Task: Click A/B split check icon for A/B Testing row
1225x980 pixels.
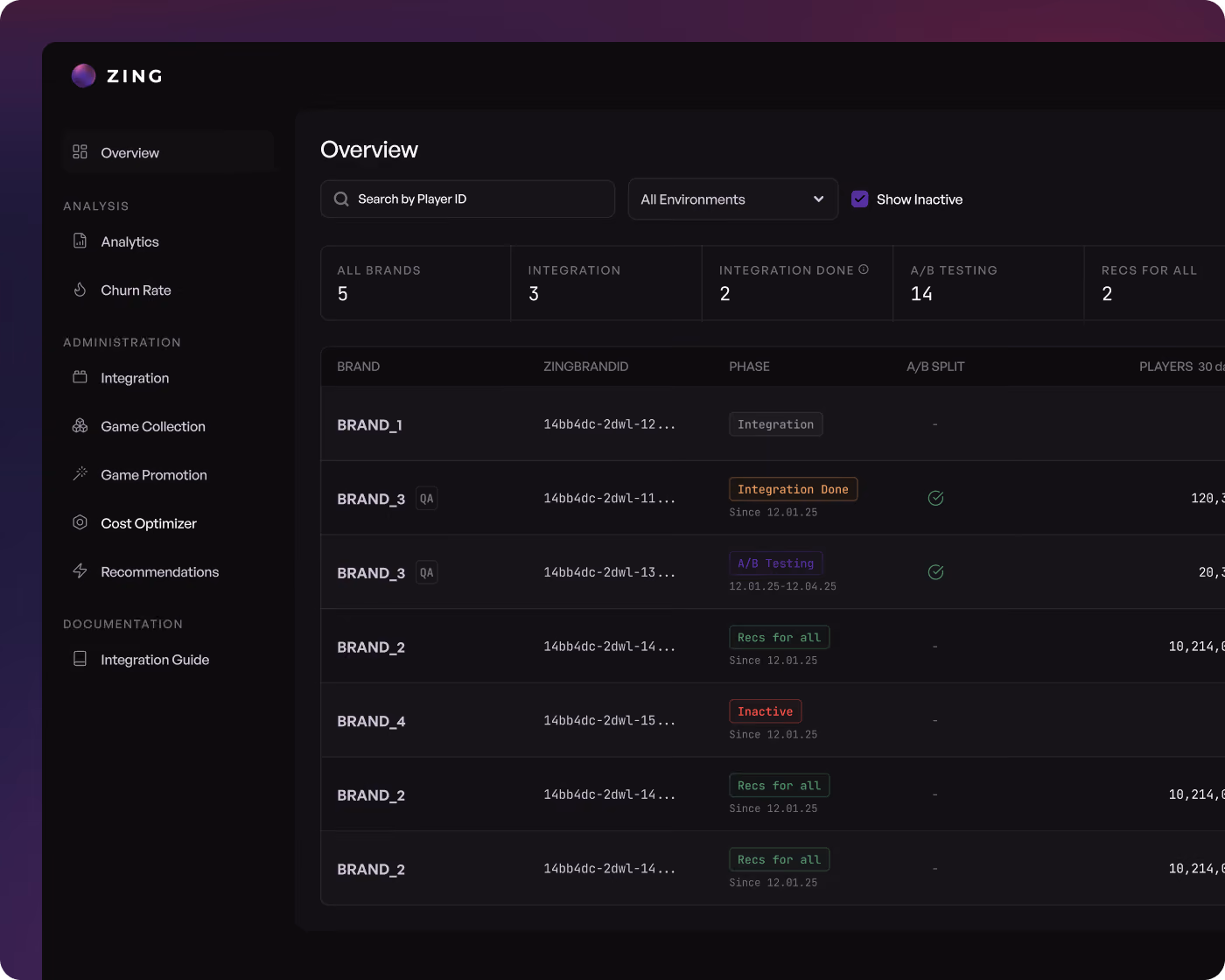Action: pos(935,572)
